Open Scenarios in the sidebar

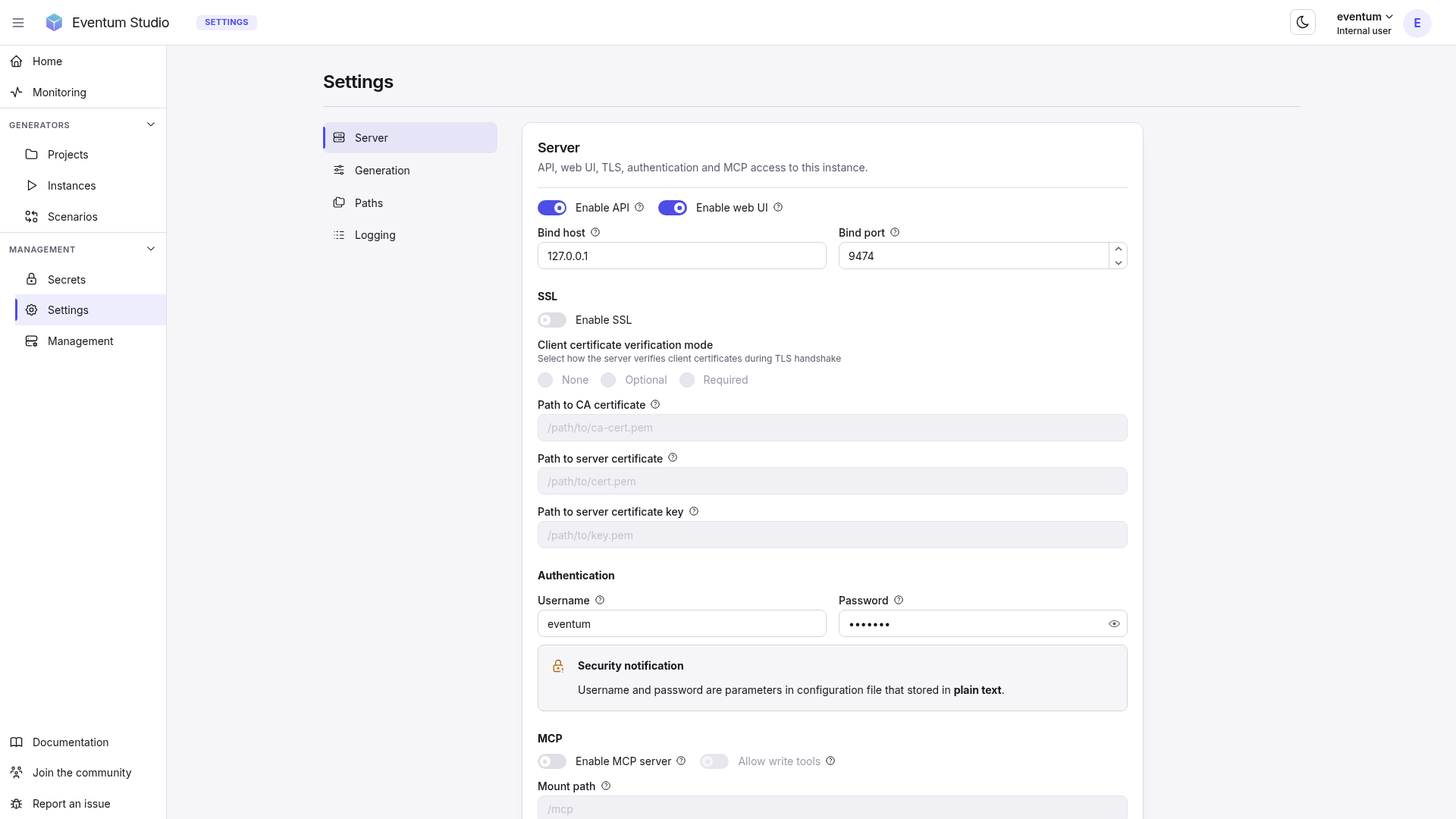point(91,217)
